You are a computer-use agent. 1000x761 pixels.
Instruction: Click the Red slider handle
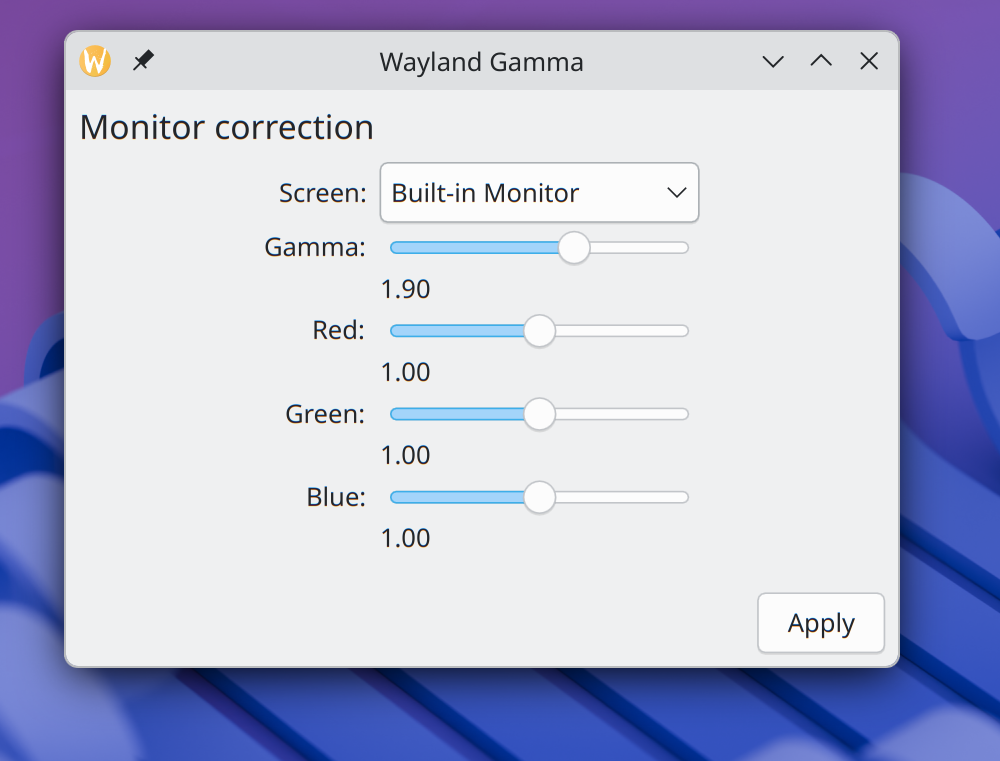pos(540,330)
